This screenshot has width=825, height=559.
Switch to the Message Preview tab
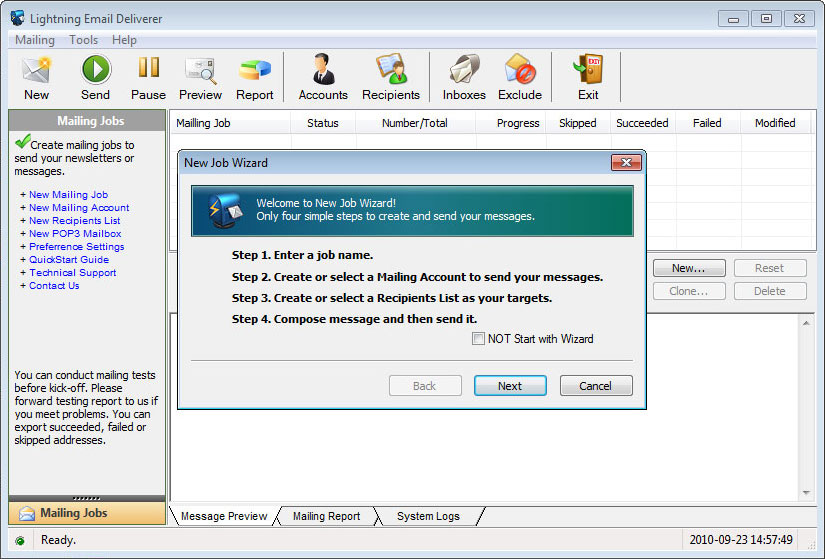click(224, 516)
